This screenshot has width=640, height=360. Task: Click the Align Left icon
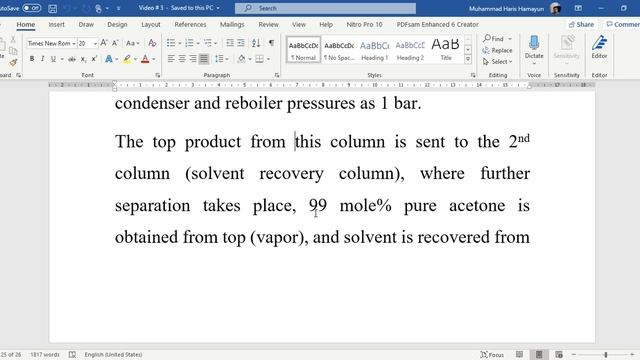[x=171, y=59]
